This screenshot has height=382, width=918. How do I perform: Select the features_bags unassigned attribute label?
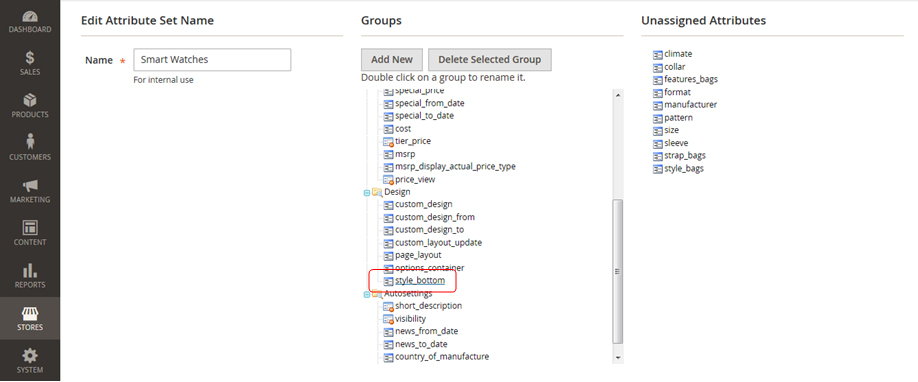pos(691,79)
